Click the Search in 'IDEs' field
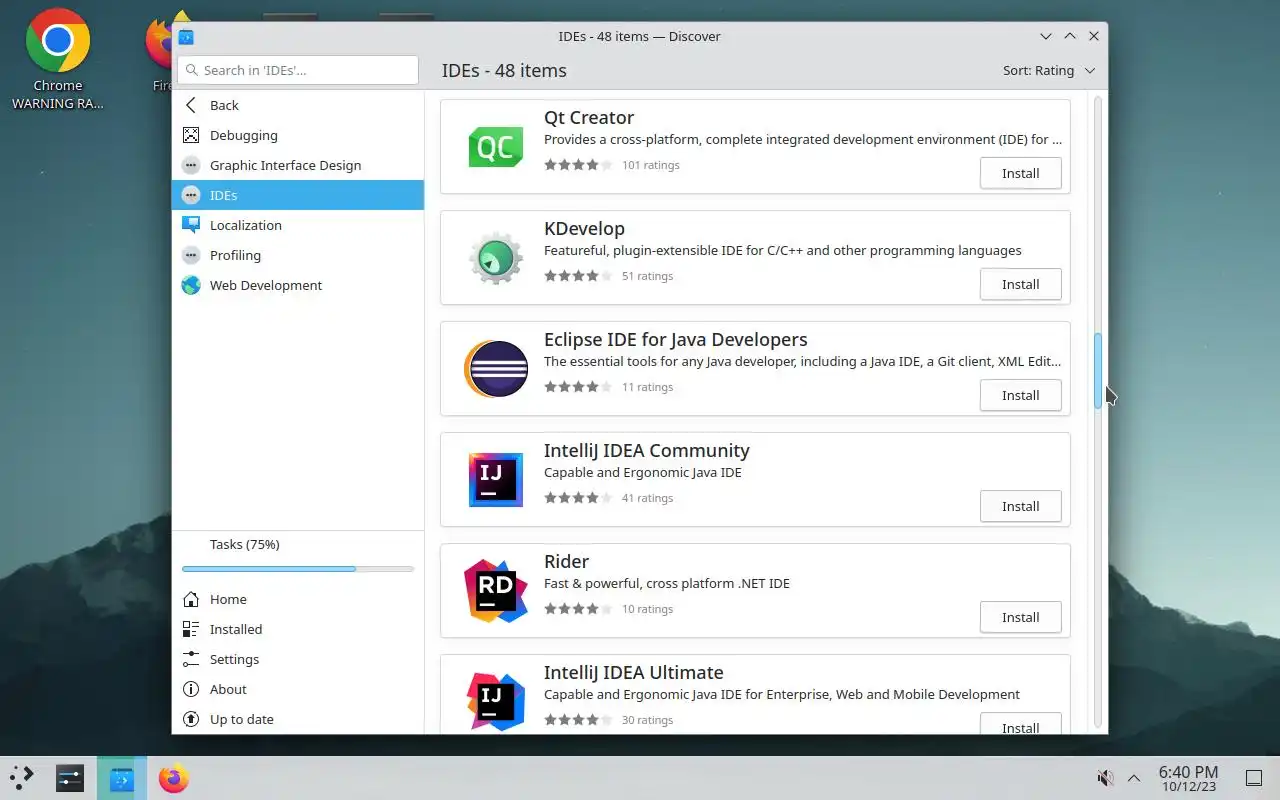 [x=298, y=70]
